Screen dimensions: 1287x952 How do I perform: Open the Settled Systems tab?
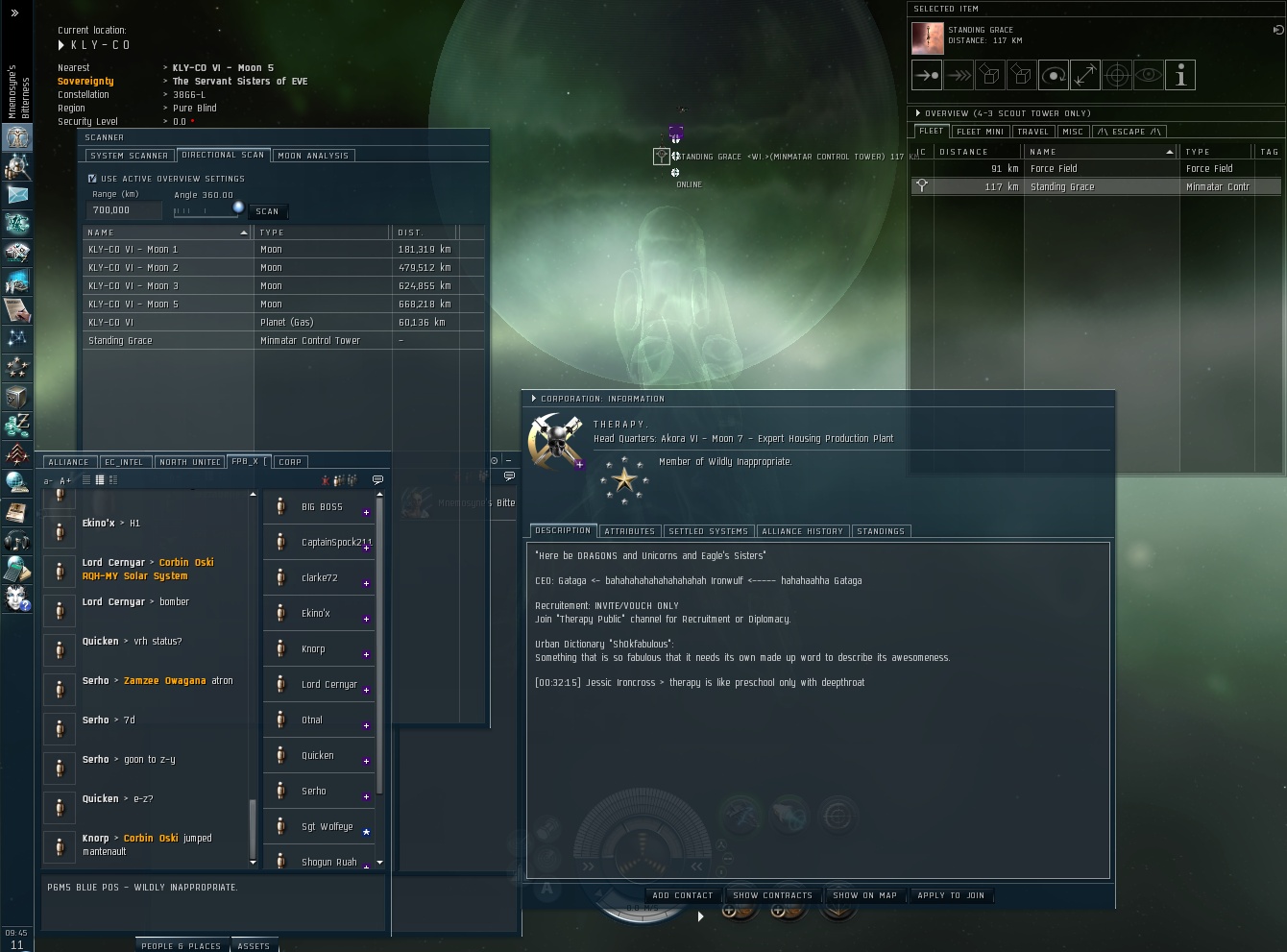pyautogui.click(x=709, y=531)
